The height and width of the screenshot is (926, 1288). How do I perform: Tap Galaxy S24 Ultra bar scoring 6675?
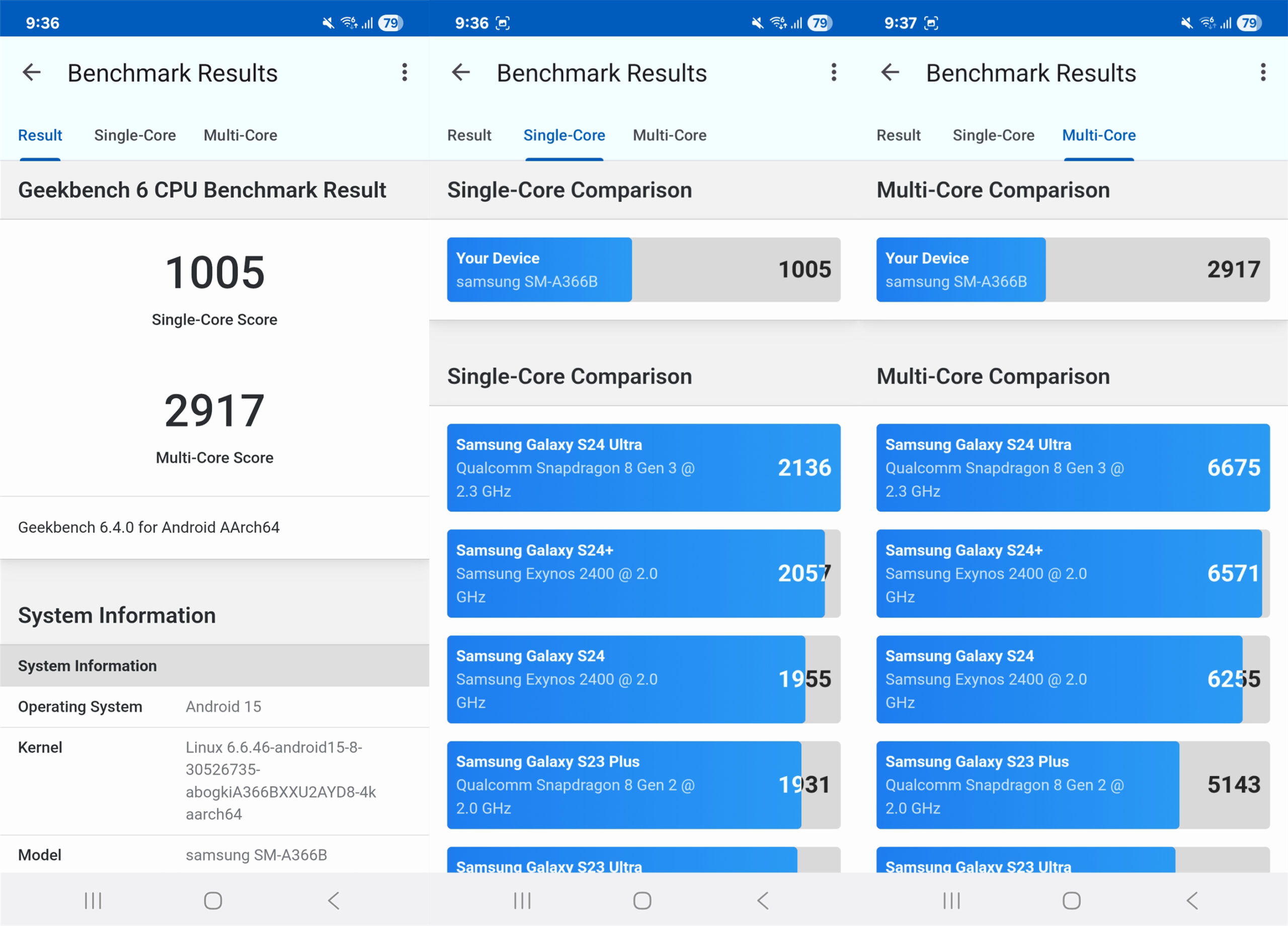tap(1073, 467)
